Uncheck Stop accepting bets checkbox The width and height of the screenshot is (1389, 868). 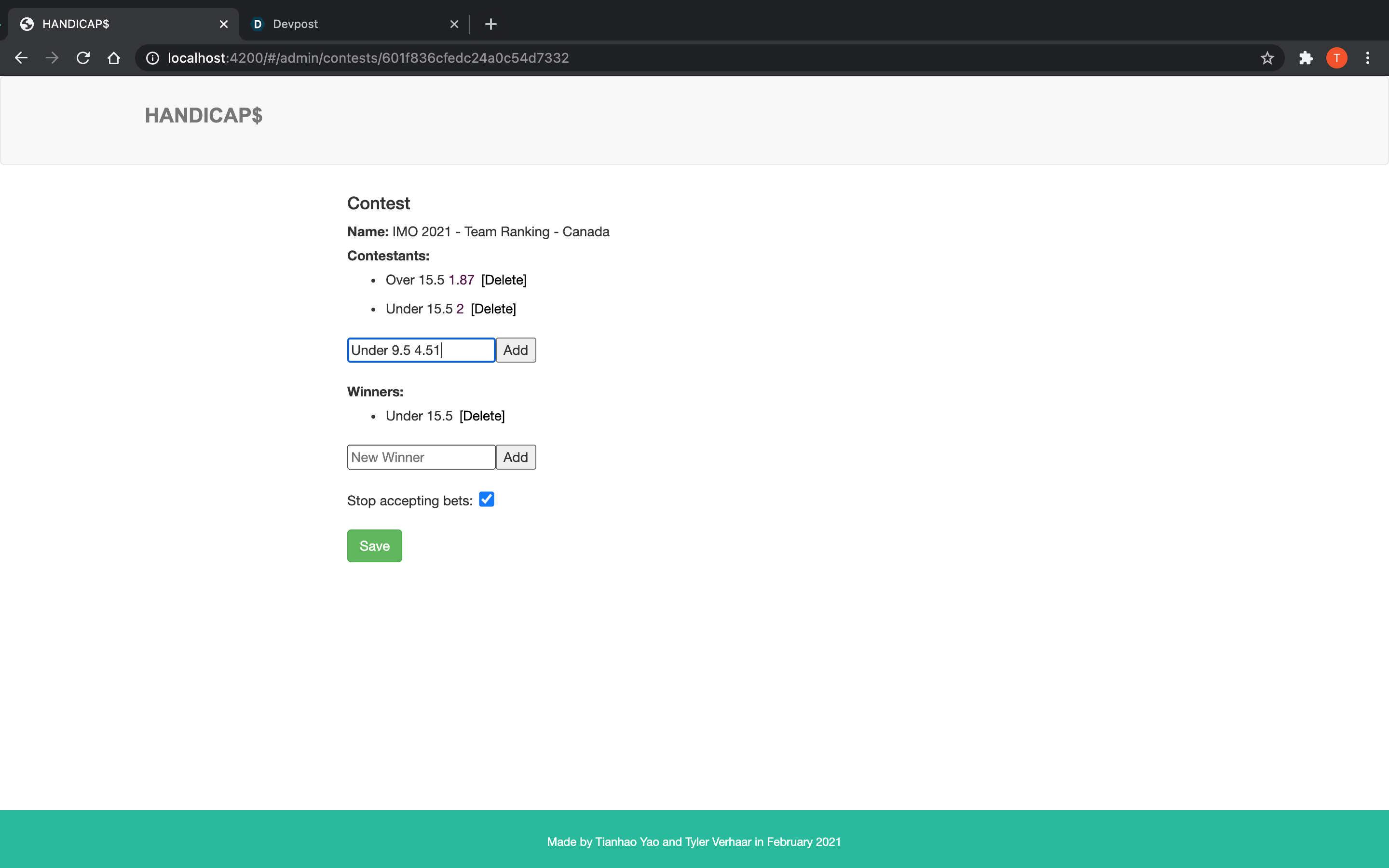(x=486, y=500)
